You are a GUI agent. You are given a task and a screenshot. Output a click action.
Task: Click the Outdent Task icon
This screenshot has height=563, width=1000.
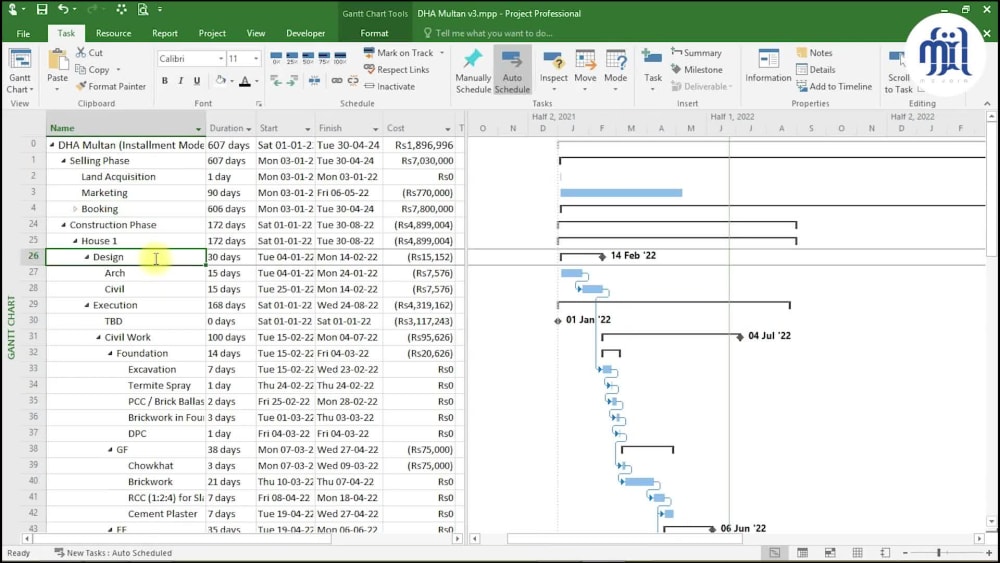pyautogui.click(x=276, y=80)
